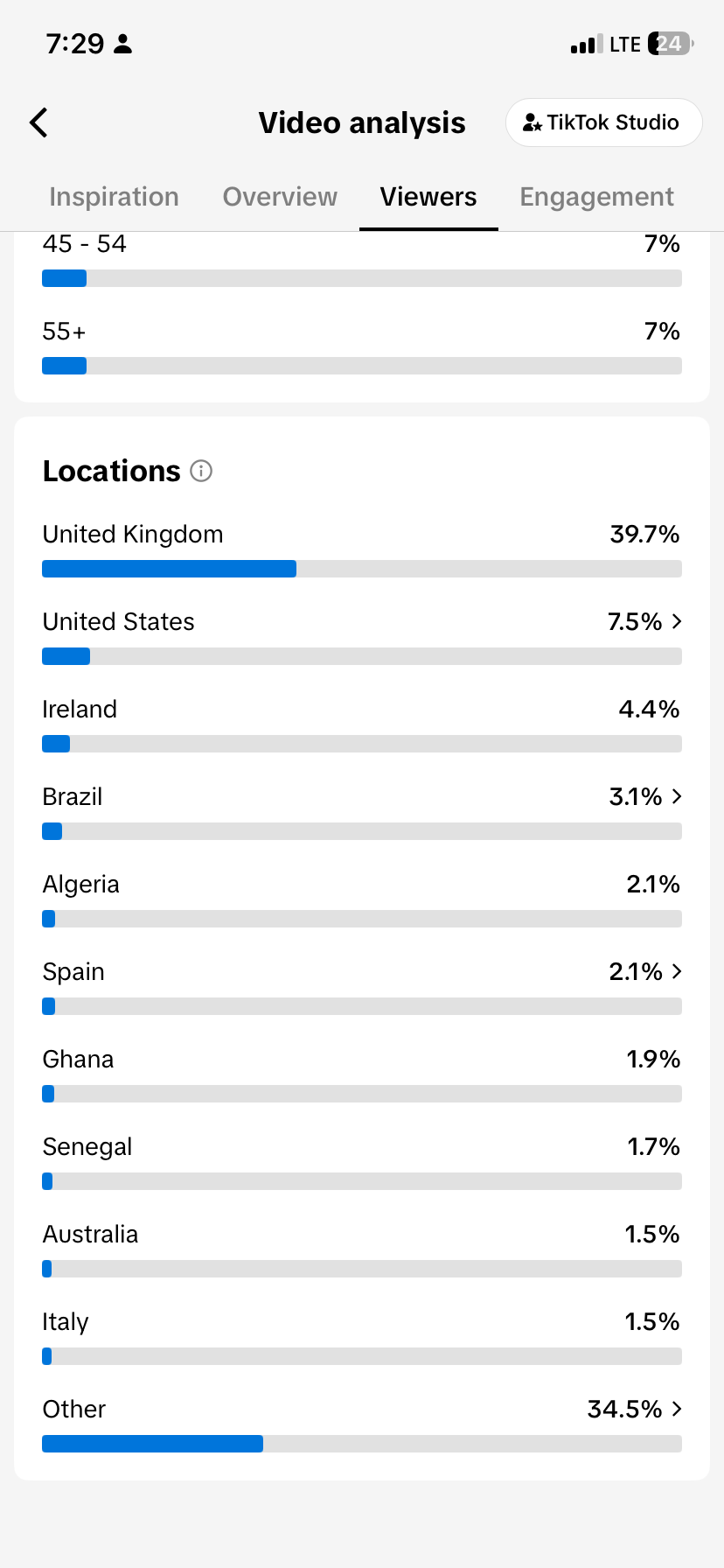Switch to the Inspiration tab
The height and width of the screenshot is (1568, 724).
[115, 197]
